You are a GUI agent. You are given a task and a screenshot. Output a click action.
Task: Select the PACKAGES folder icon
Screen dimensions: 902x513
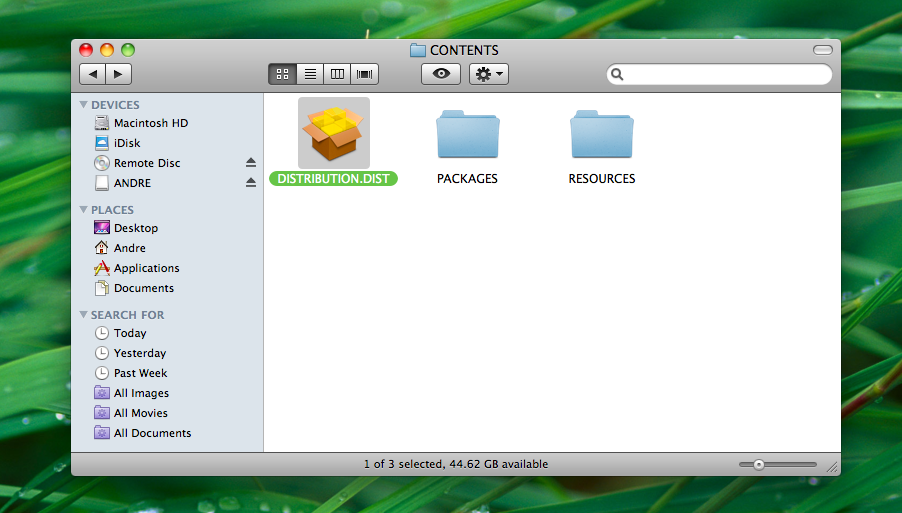[x=468, y=134]
